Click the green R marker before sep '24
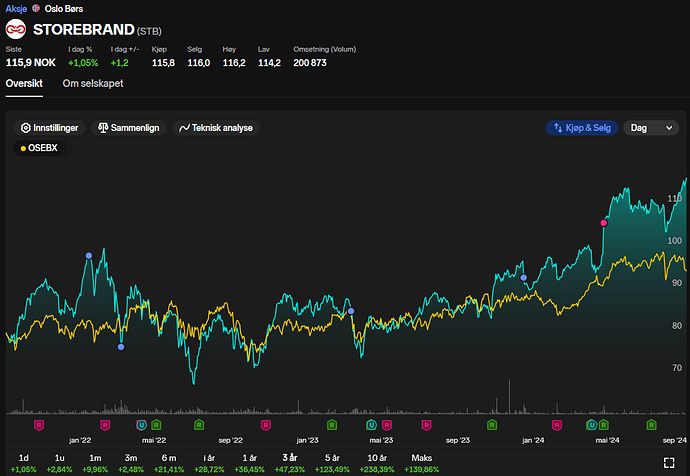690x476 pixels. pyautogui.click(x=651, y=425)
